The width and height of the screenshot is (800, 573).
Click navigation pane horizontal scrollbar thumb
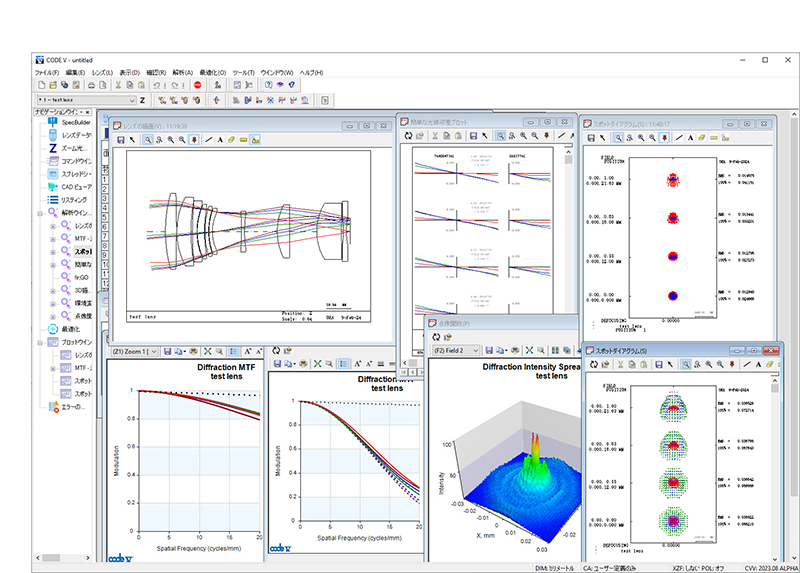pos(51,558)
